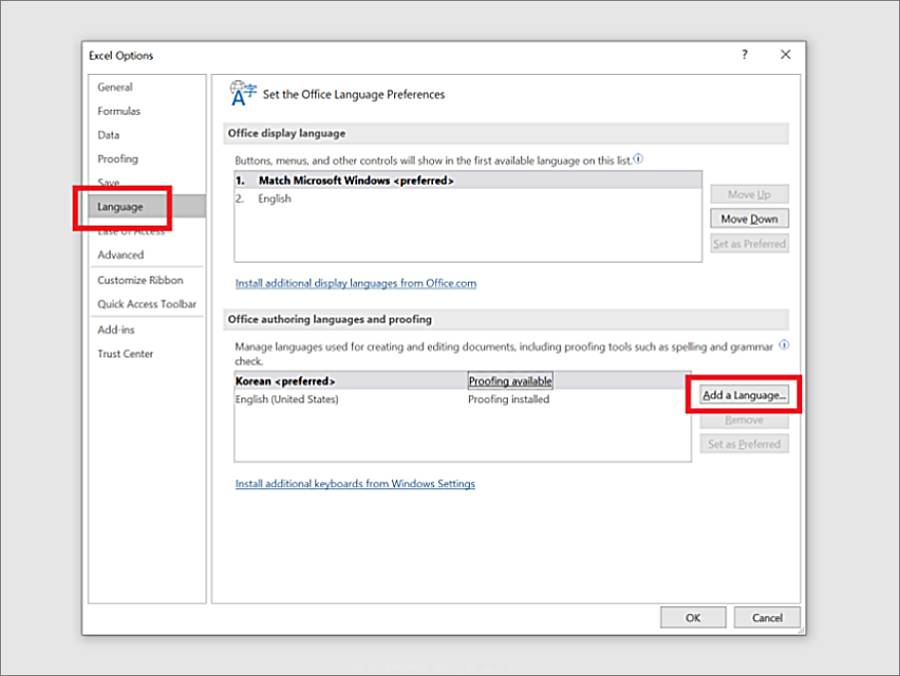Viewport: 900px width, 676px height.
Task: Open the Formulas options category
Action: click(x=119, y=111)
